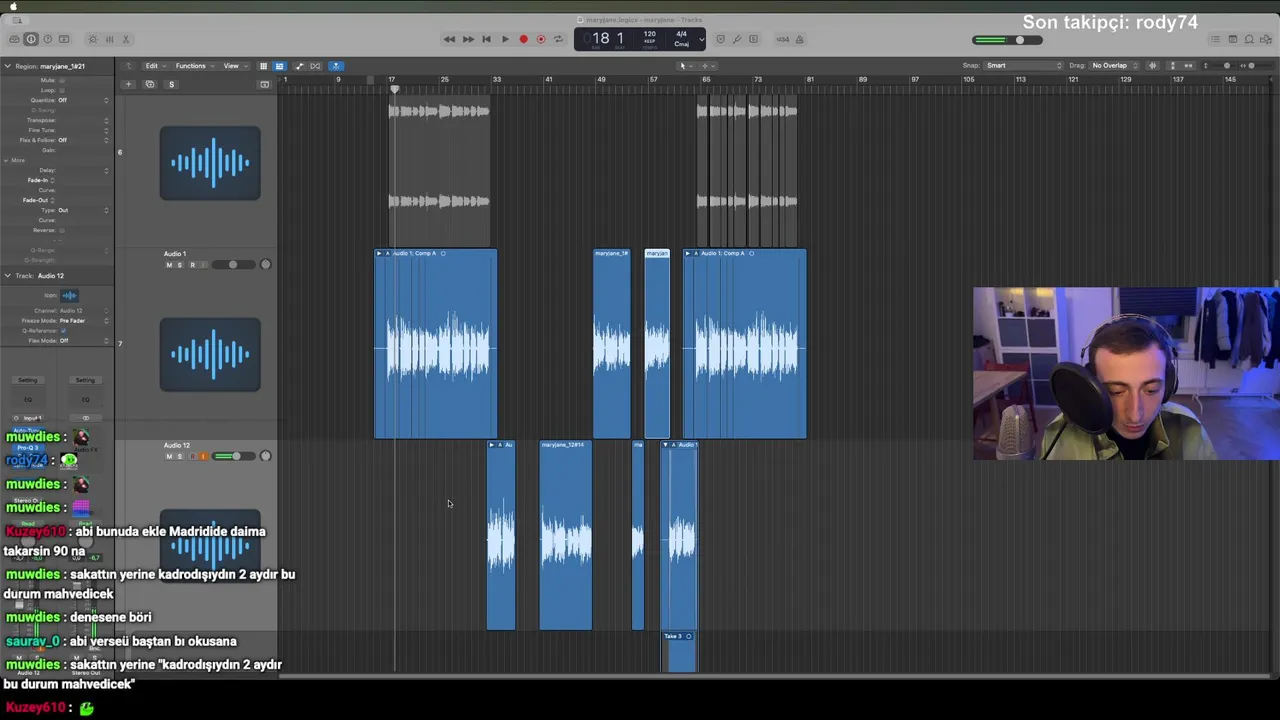Tick the Reverse checkbox
This screenshot has height=720, width=1280.
62,230
